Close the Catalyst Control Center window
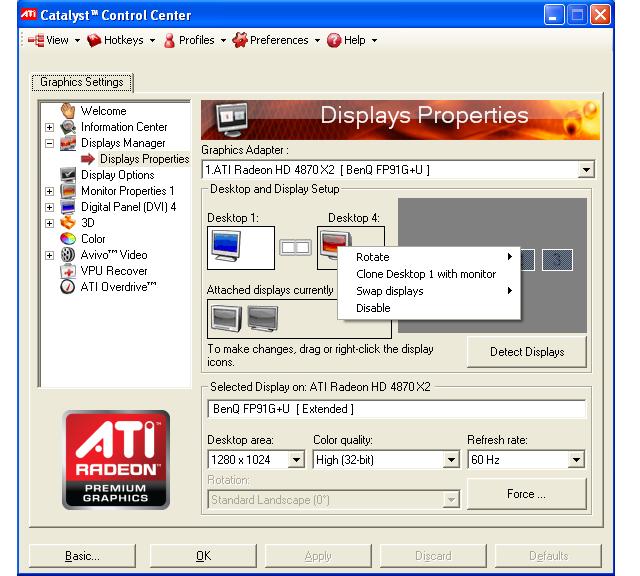640x576 pixels. click(600, 15)
